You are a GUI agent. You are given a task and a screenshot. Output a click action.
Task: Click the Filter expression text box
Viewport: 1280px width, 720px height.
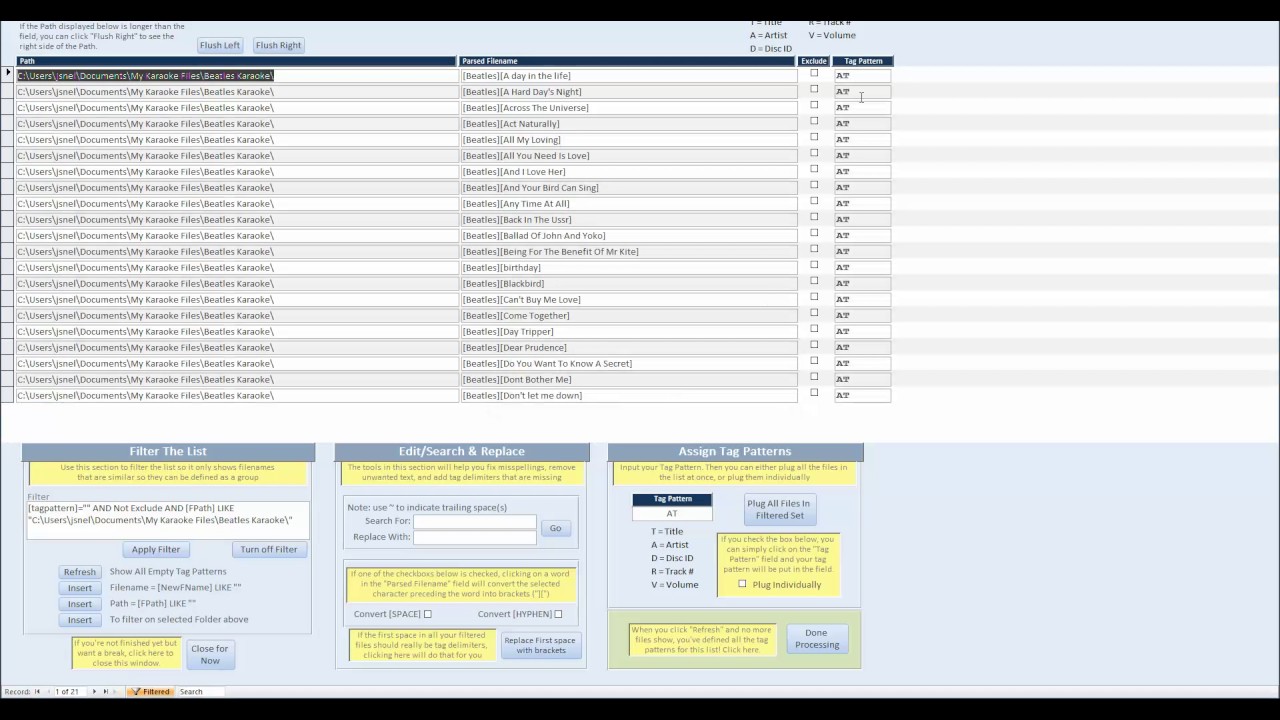167,520
